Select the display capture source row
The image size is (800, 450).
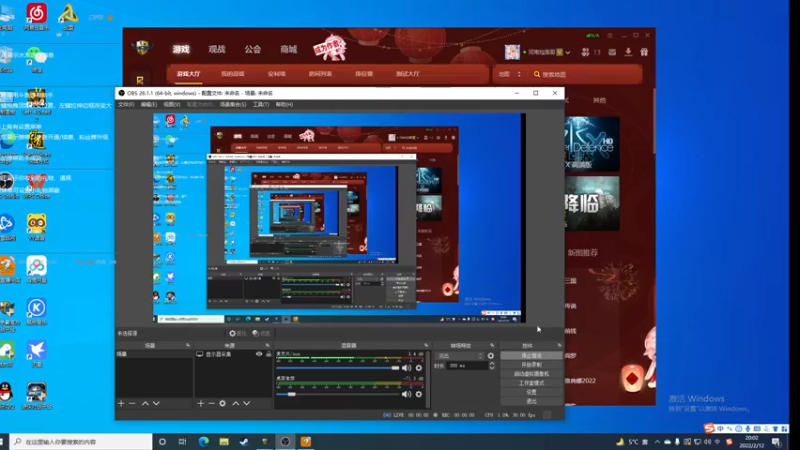point(233,354)
